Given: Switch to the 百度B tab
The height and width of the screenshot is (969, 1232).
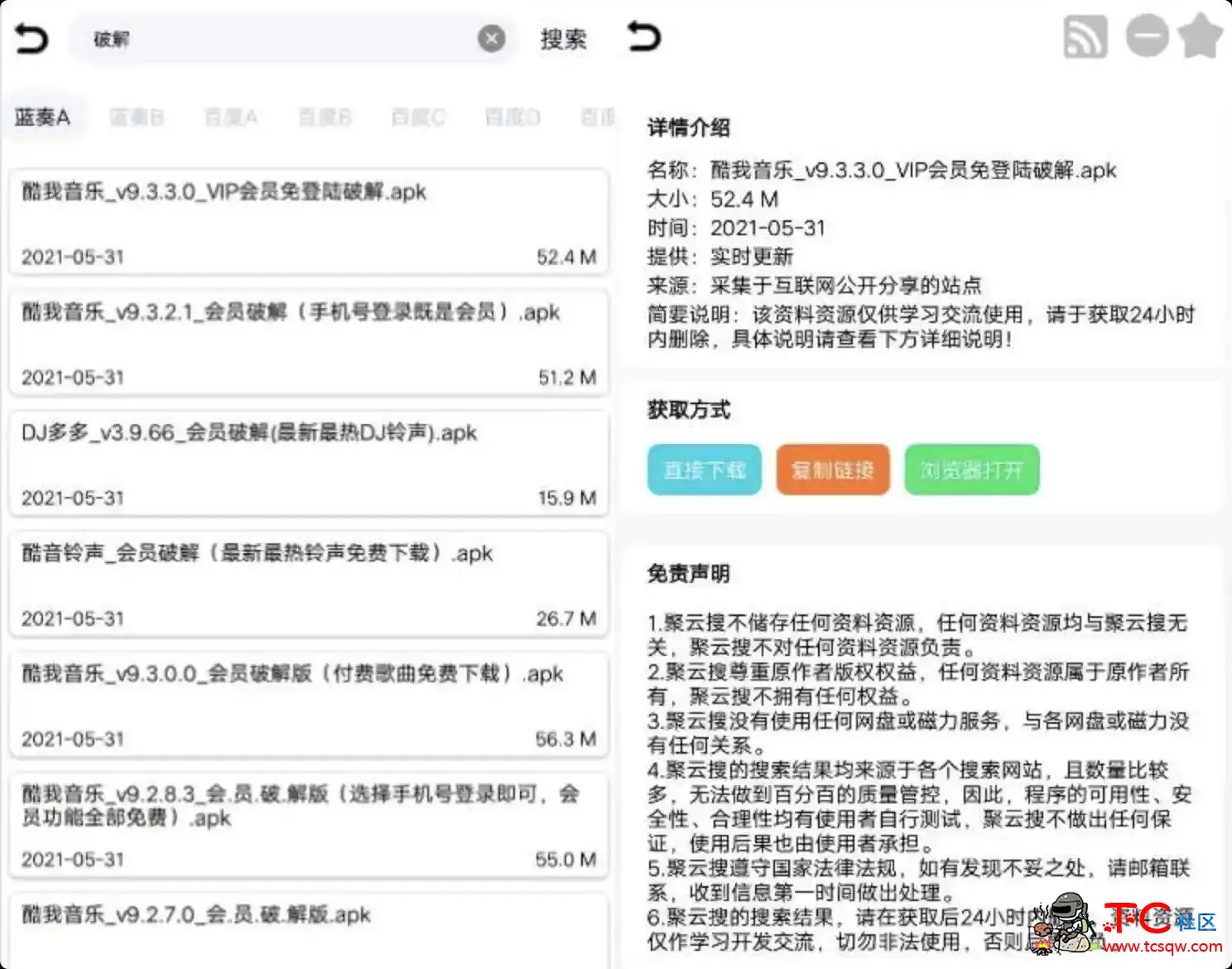Looking at the screenshot, I should pyautogui.click(x=325, y=118).
